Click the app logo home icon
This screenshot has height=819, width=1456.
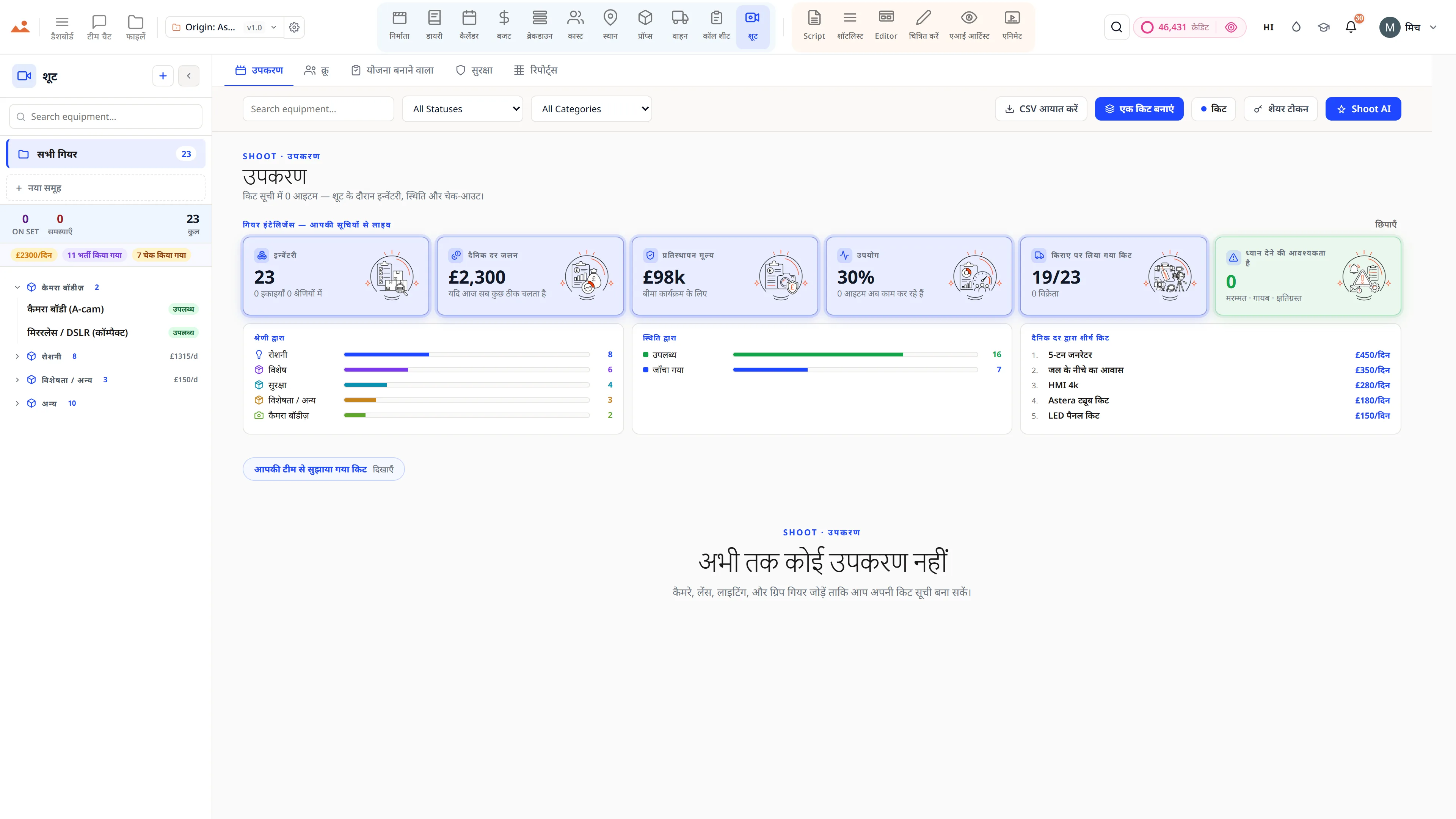tap(20, 27)
